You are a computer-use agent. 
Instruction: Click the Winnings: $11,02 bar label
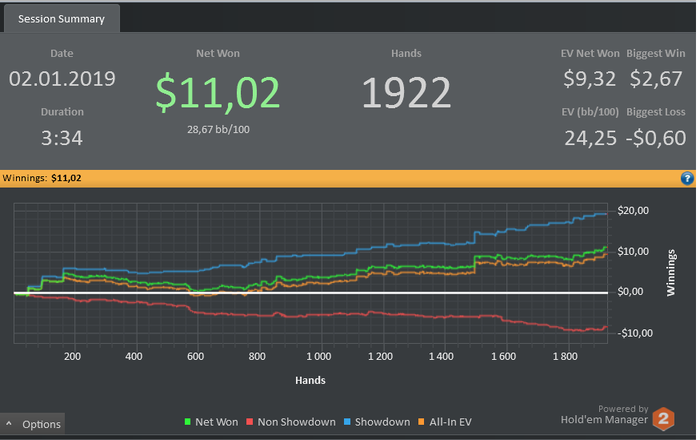pyautogui.click(x=42, y=178)
